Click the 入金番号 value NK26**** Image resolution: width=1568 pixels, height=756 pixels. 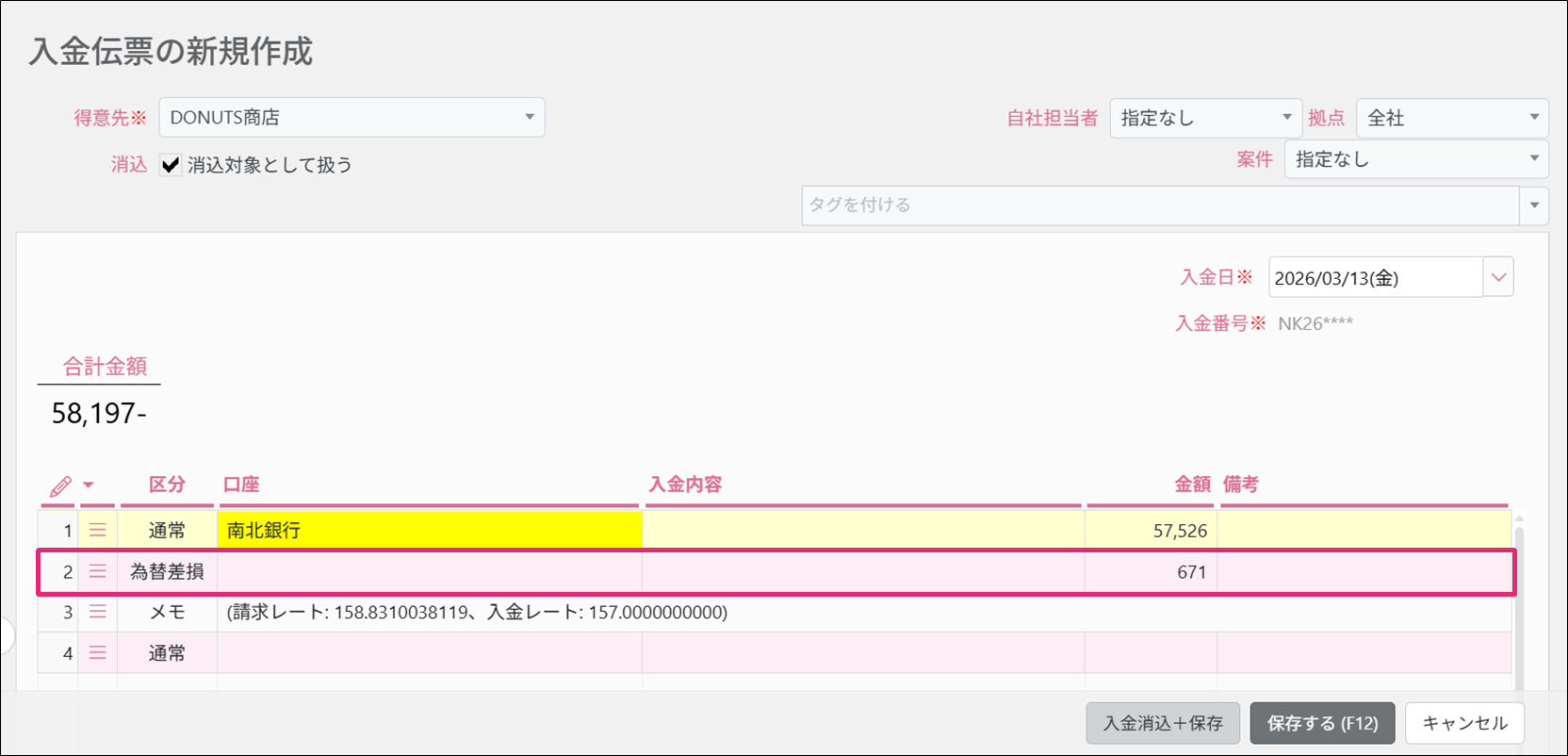tap(1315, 323)
